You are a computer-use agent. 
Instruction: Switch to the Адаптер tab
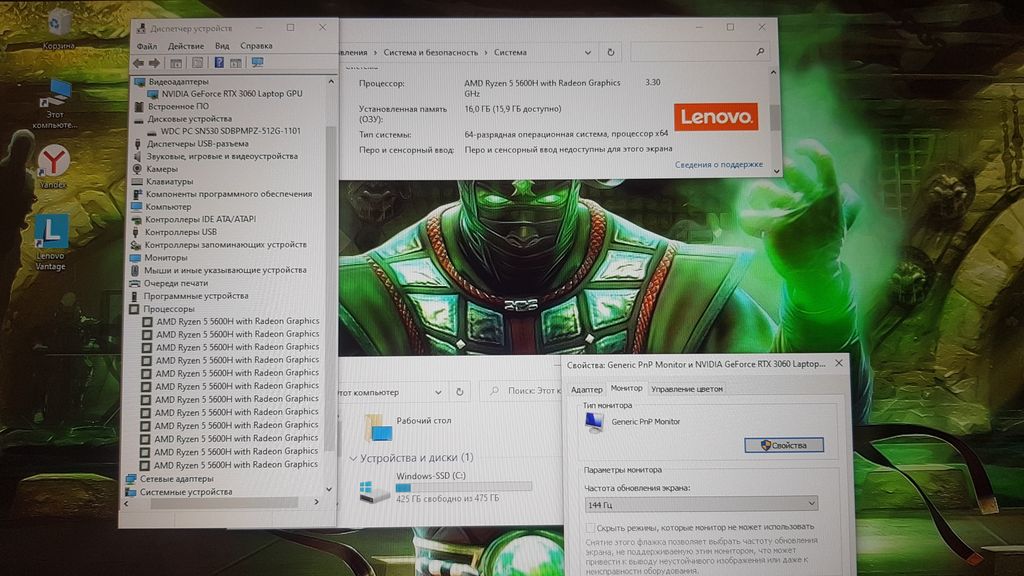click(x=586, y=389)
